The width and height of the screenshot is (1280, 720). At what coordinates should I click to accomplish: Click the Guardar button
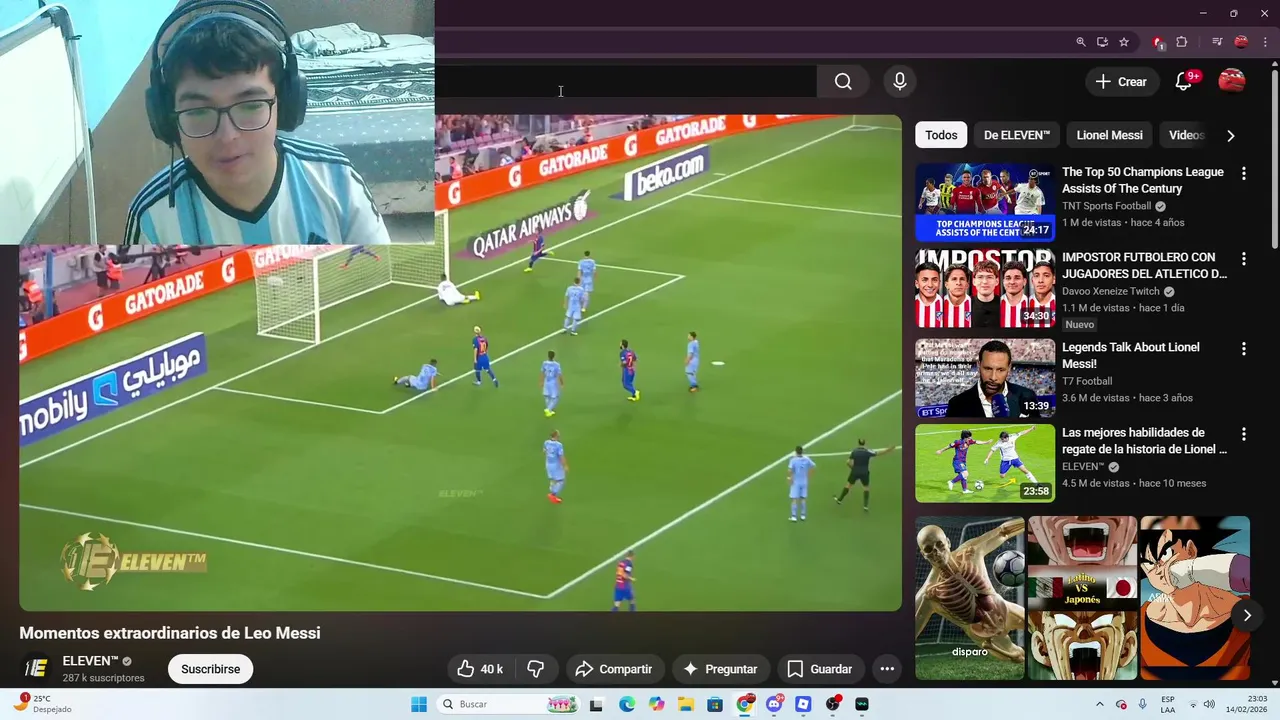pyautogui.click(x=819, y=669)
